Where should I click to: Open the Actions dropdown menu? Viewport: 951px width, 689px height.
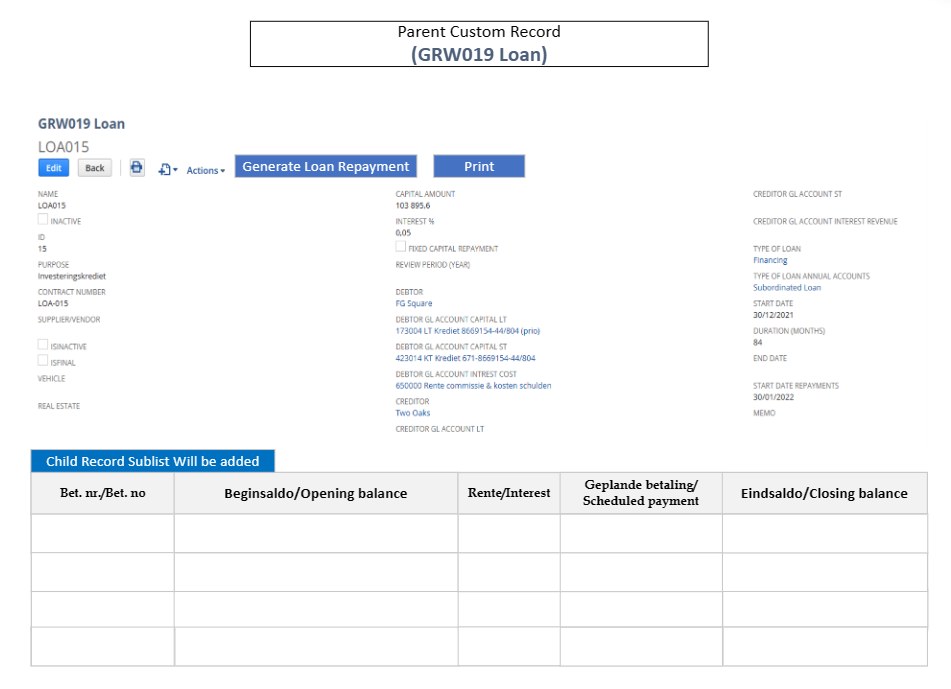coord(205,171)
